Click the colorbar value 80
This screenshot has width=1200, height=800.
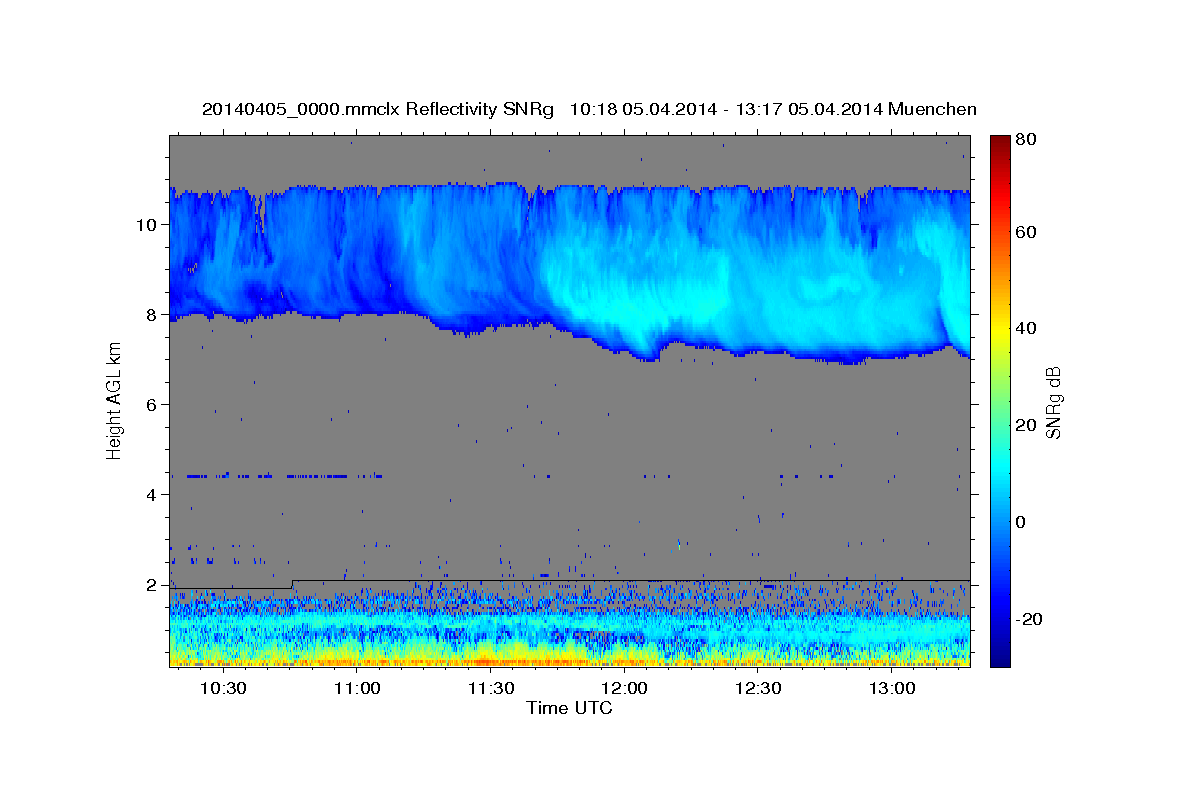(1025, 139)
